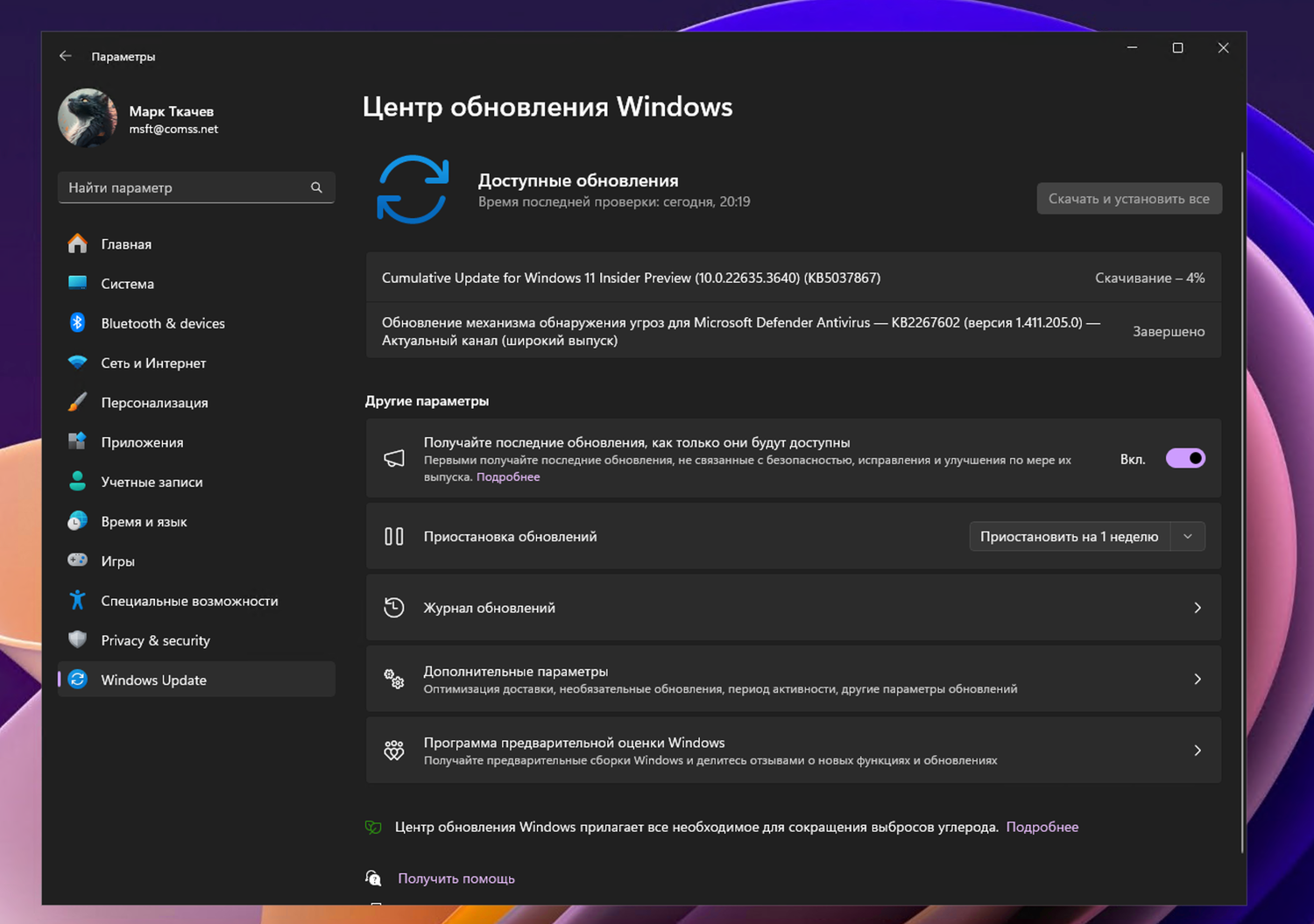The width and height of the screenshot is (1314, 924).
Task: Click the vertical scrollbar of the settings page
Action: pyautogui.click(x=1242, y=502)
